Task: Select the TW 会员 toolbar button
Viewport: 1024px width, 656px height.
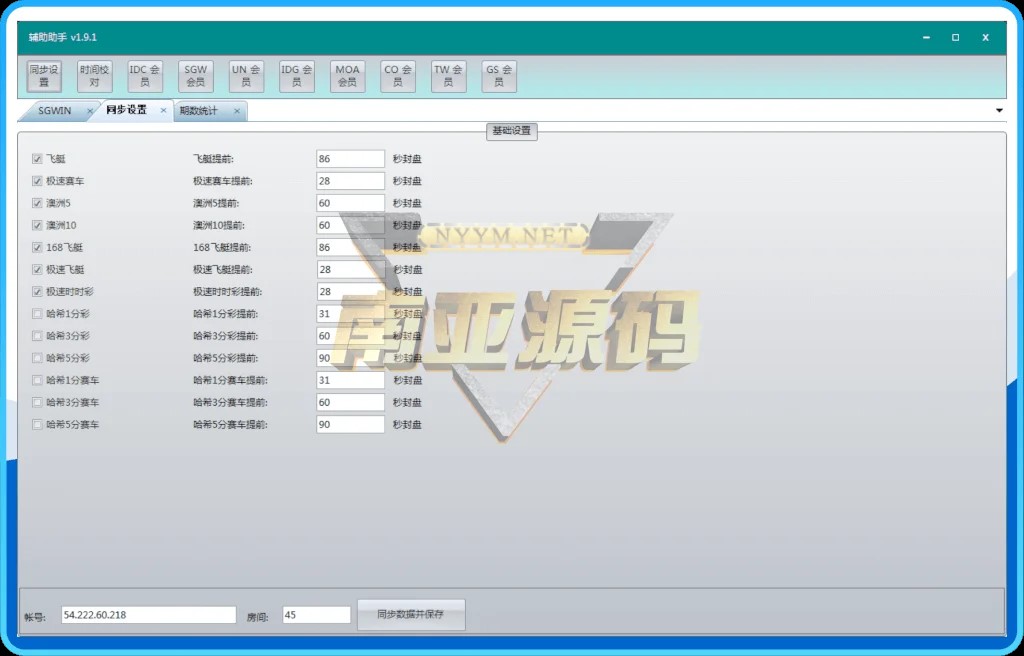Action: pos(448,76)
